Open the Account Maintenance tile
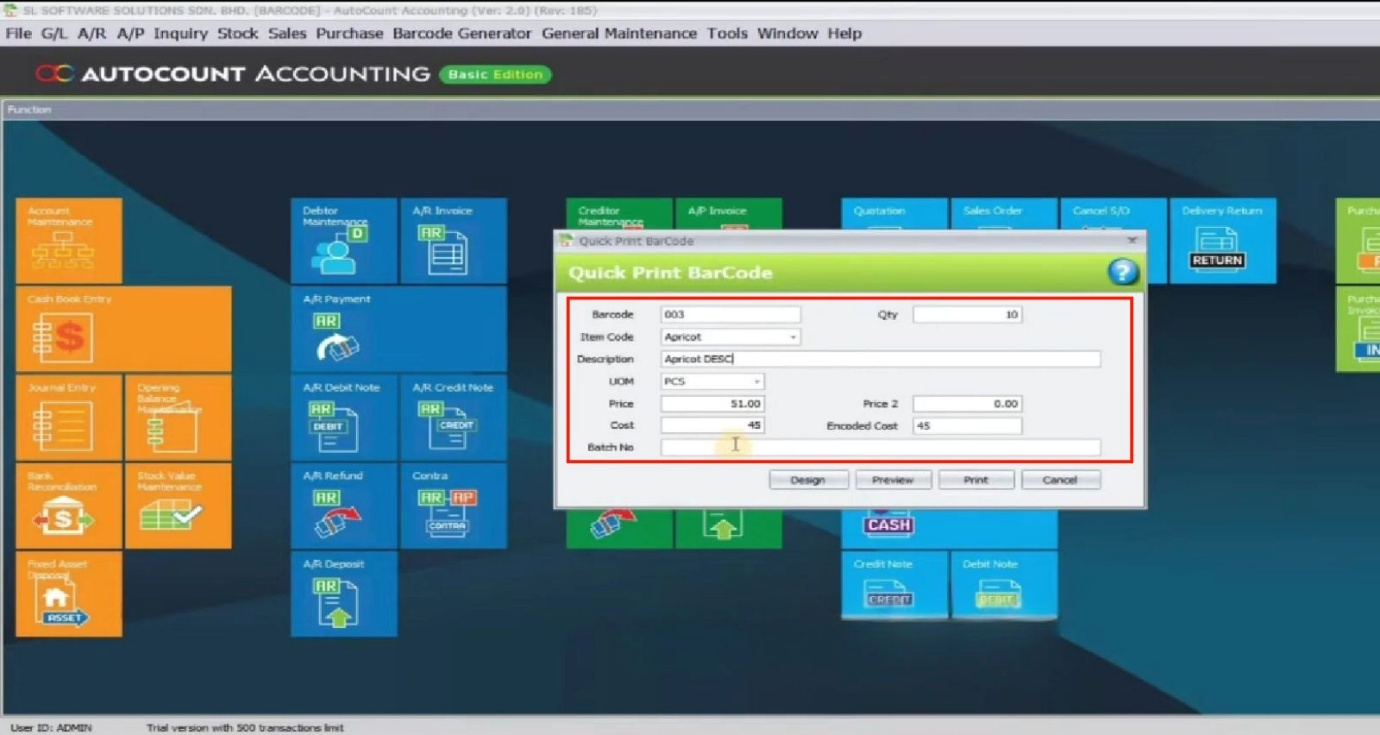Image resolution: width=1380 pixels, height=735 pixels. 68,241
